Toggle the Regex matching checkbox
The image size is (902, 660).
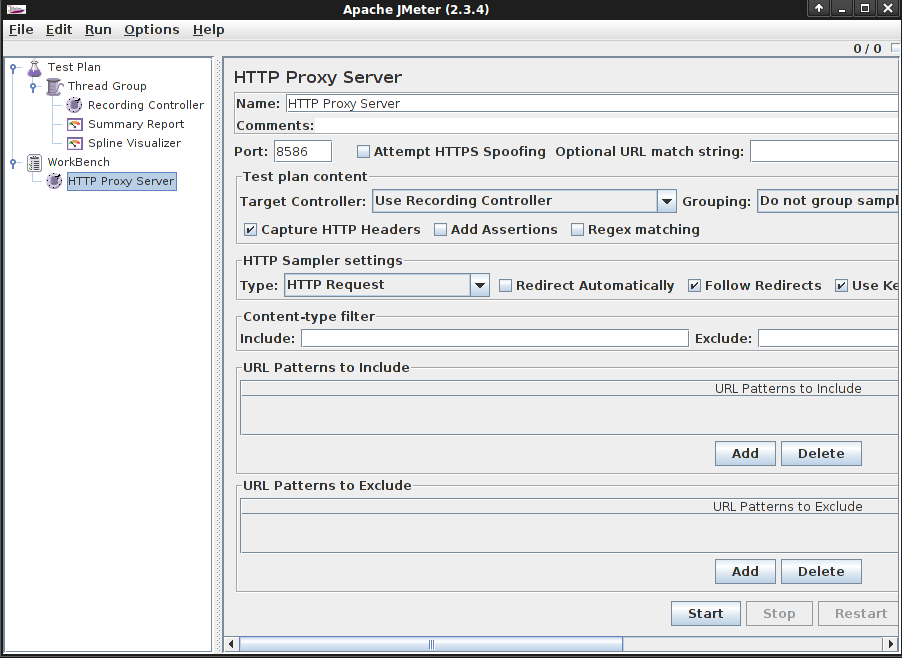click(x=577, y=230)
